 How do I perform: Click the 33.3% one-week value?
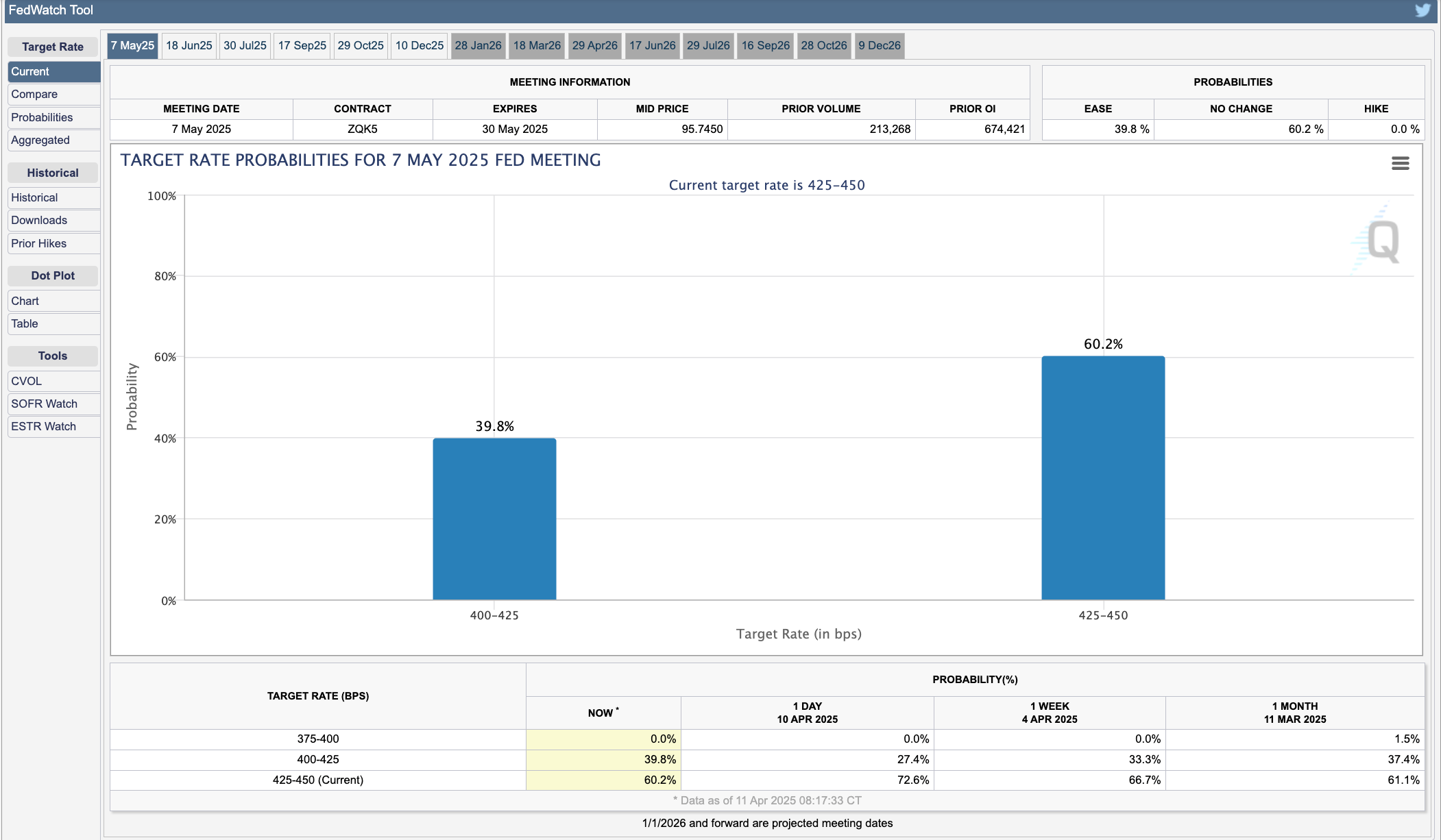(x=1145, y=760)
